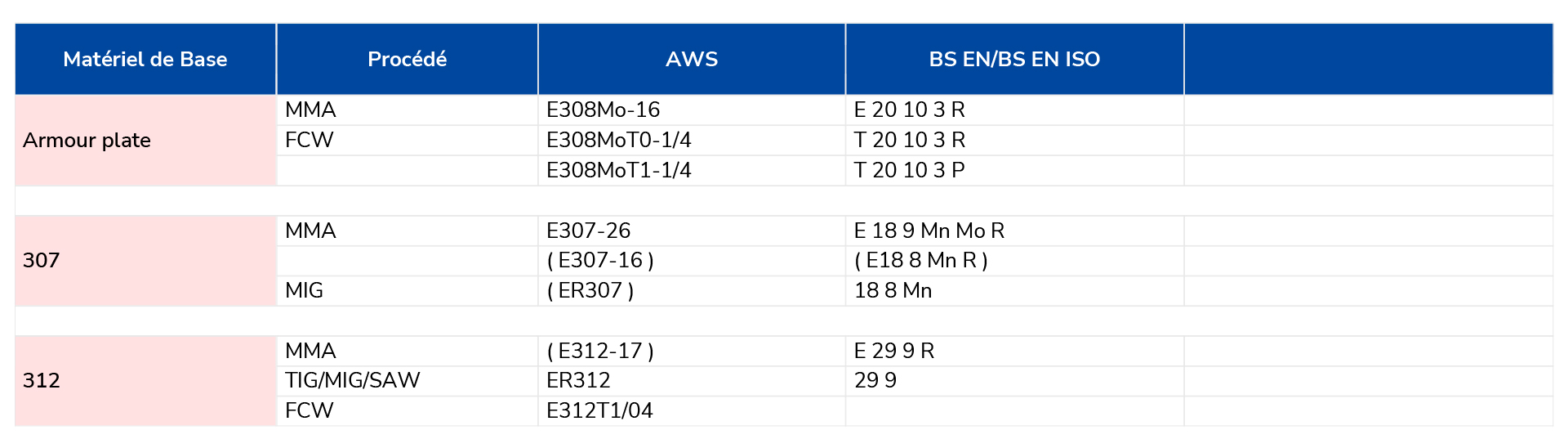The height and width of the screenshot is (448, 1568).
Task: Click the E308MoT1-1/4 cell
Action: point(692,171)
